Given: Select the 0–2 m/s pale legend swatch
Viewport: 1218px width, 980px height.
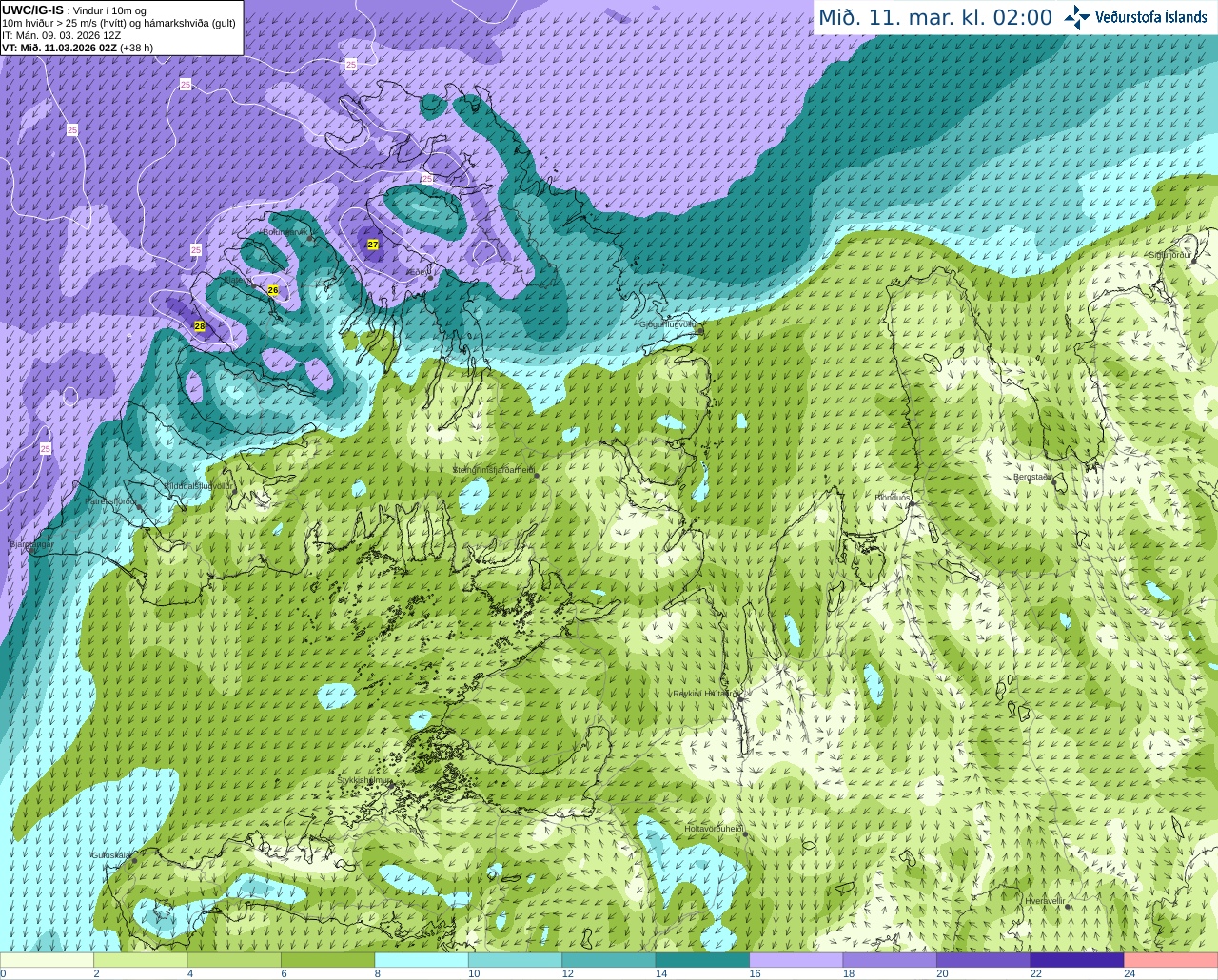Looking at the screenshot, I should point(48,960).
